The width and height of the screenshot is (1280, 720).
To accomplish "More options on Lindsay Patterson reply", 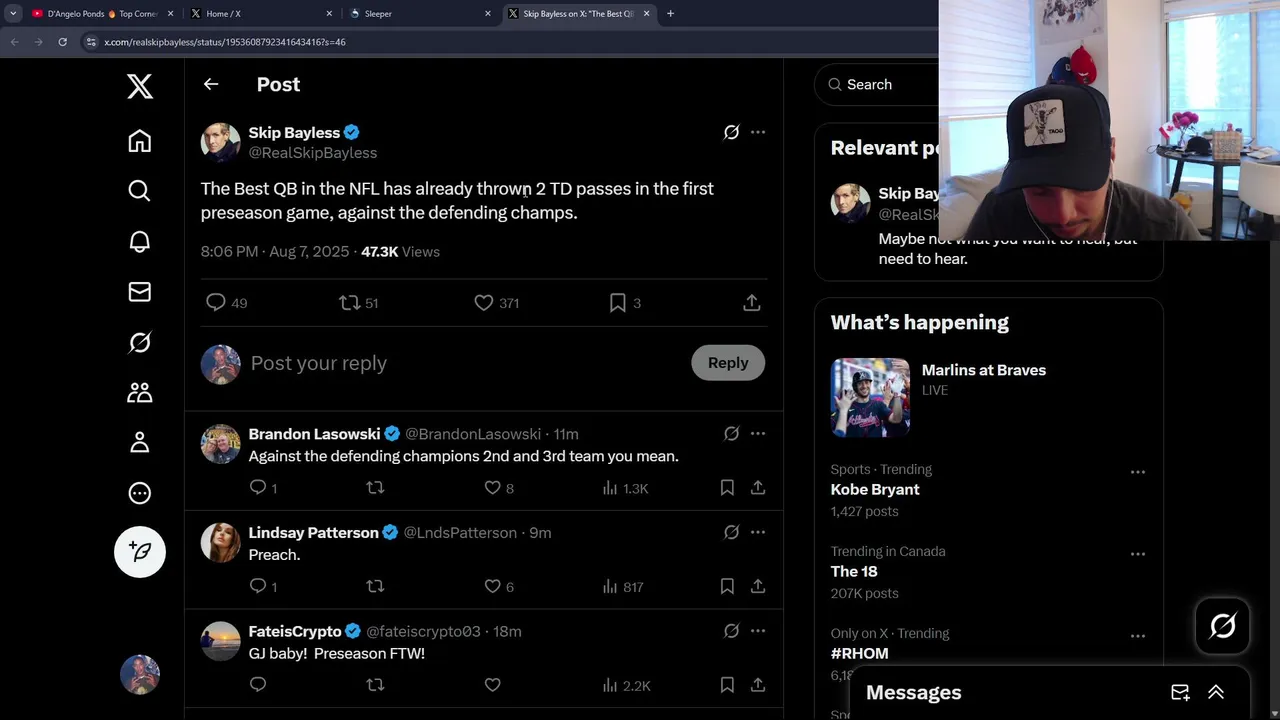I will 758,532.
